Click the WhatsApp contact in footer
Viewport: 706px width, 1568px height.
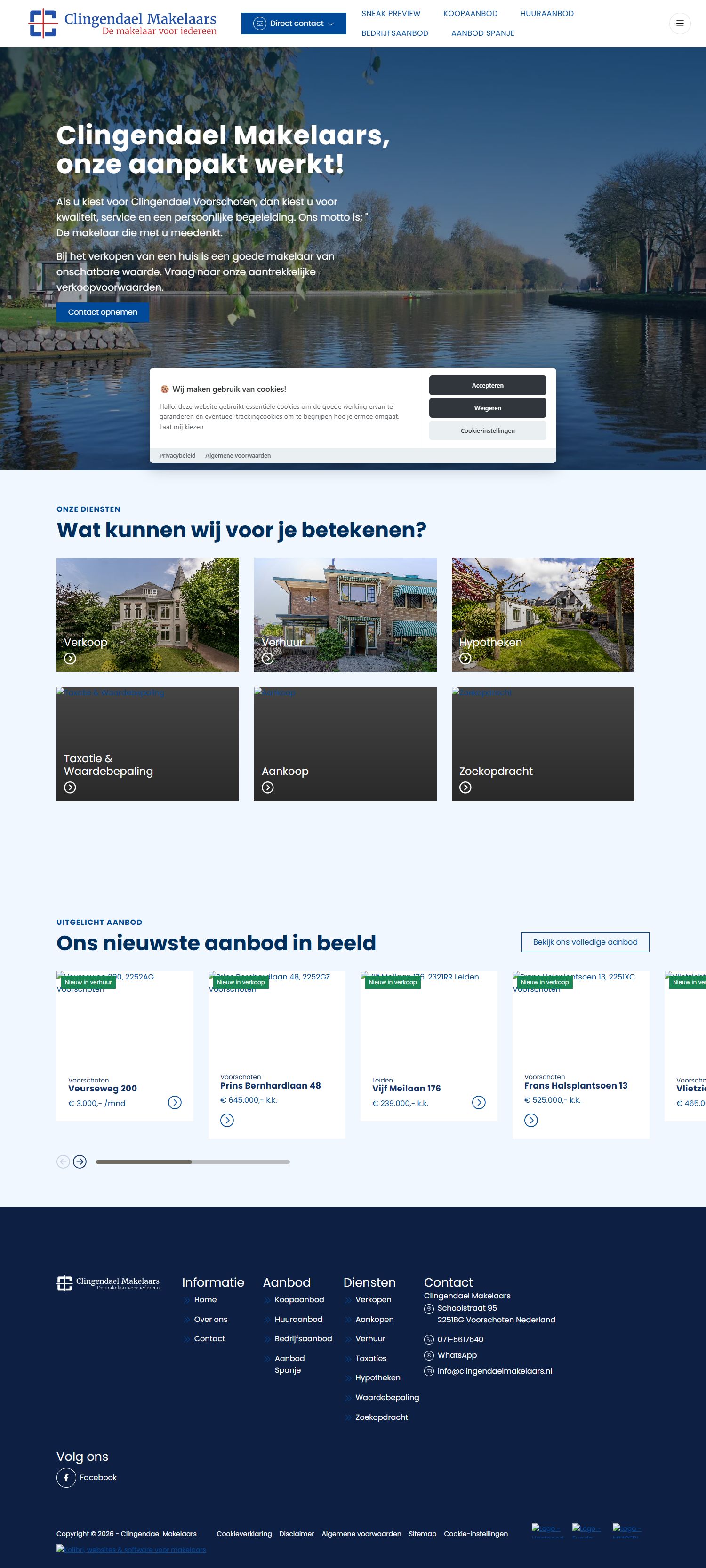coord(456,1355)
